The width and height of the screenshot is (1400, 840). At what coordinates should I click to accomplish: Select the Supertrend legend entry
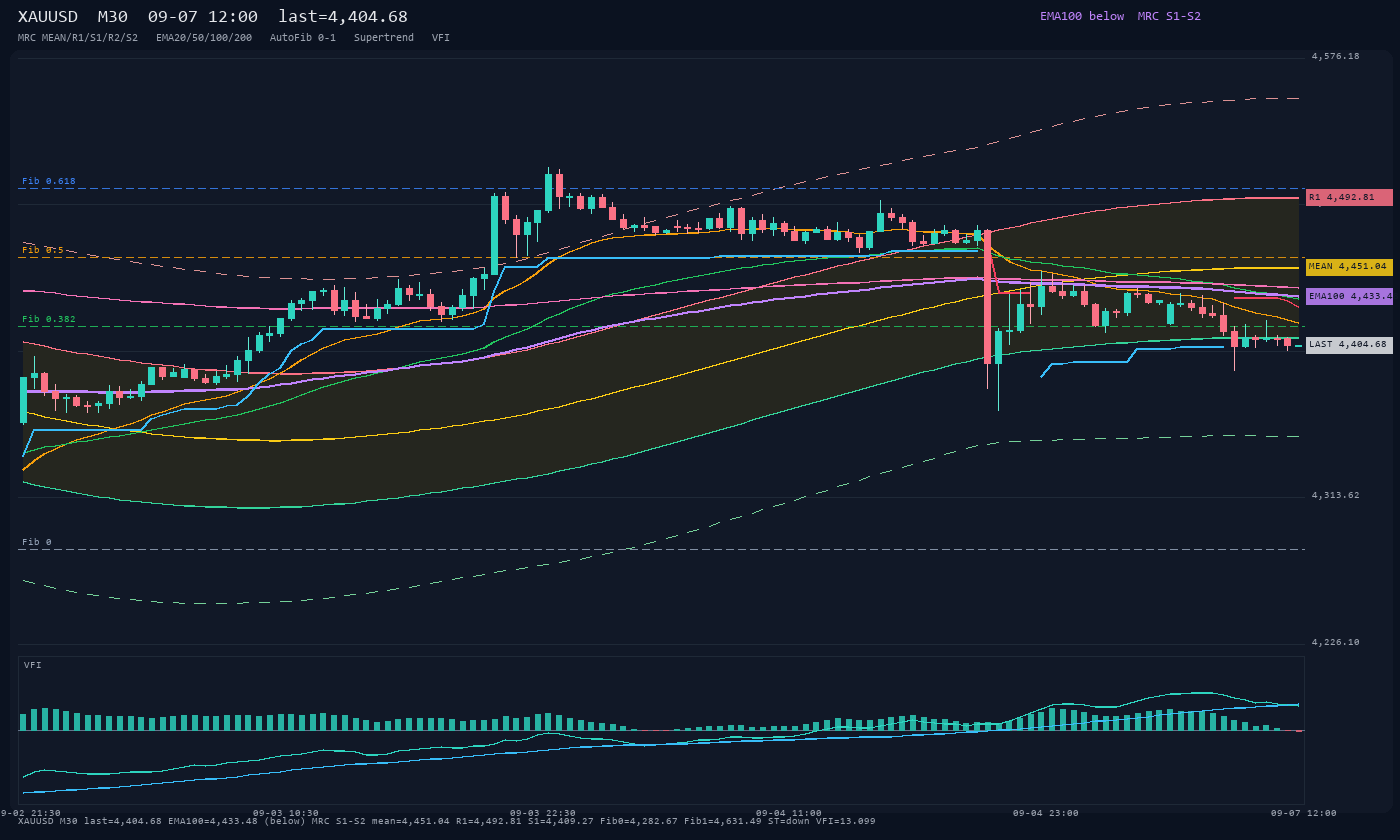[384, 37]
